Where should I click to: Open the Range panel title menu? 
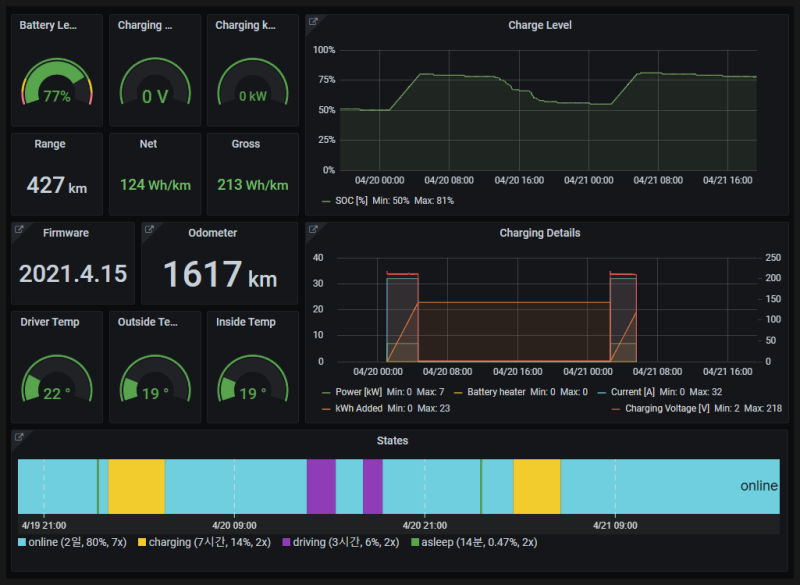click(x=50, y=144)
